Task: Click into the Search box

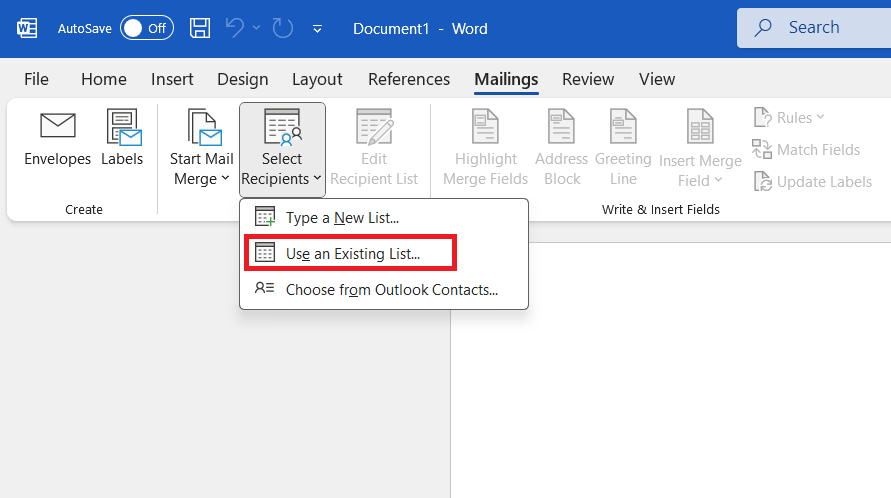Action: [814, 27]
